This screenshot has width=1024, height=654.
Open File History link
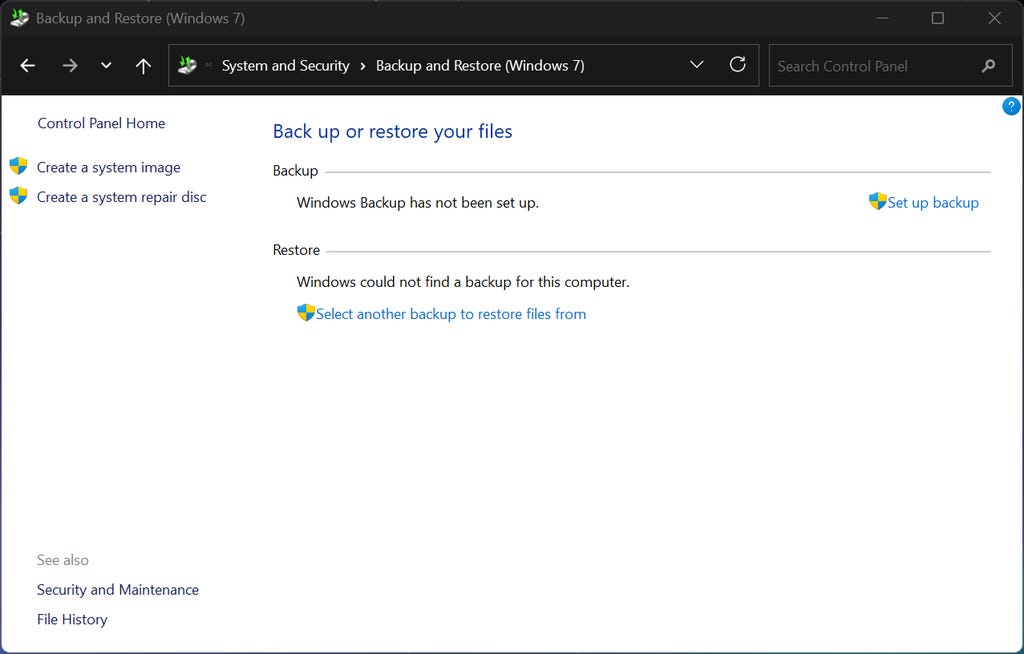[72, 619]
